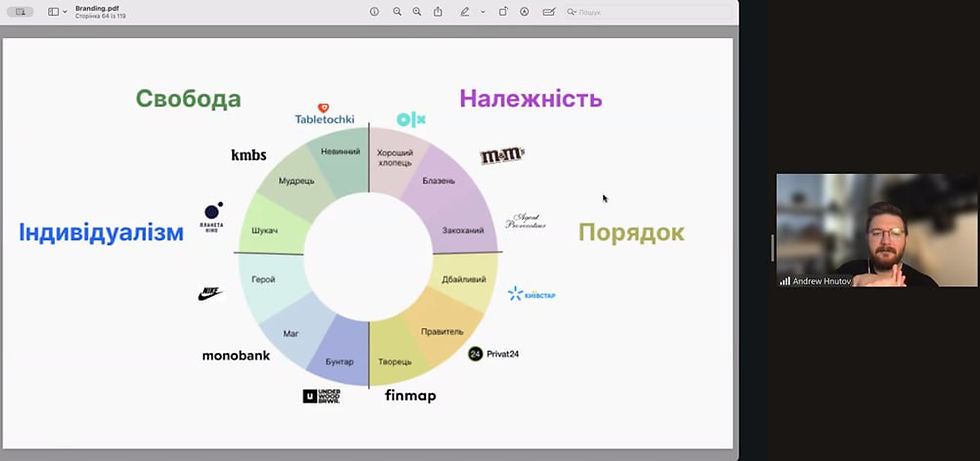The height and width of the screenshot is (461, 980).
Task: Open the Share menu icon
Action: click(438, 12)
